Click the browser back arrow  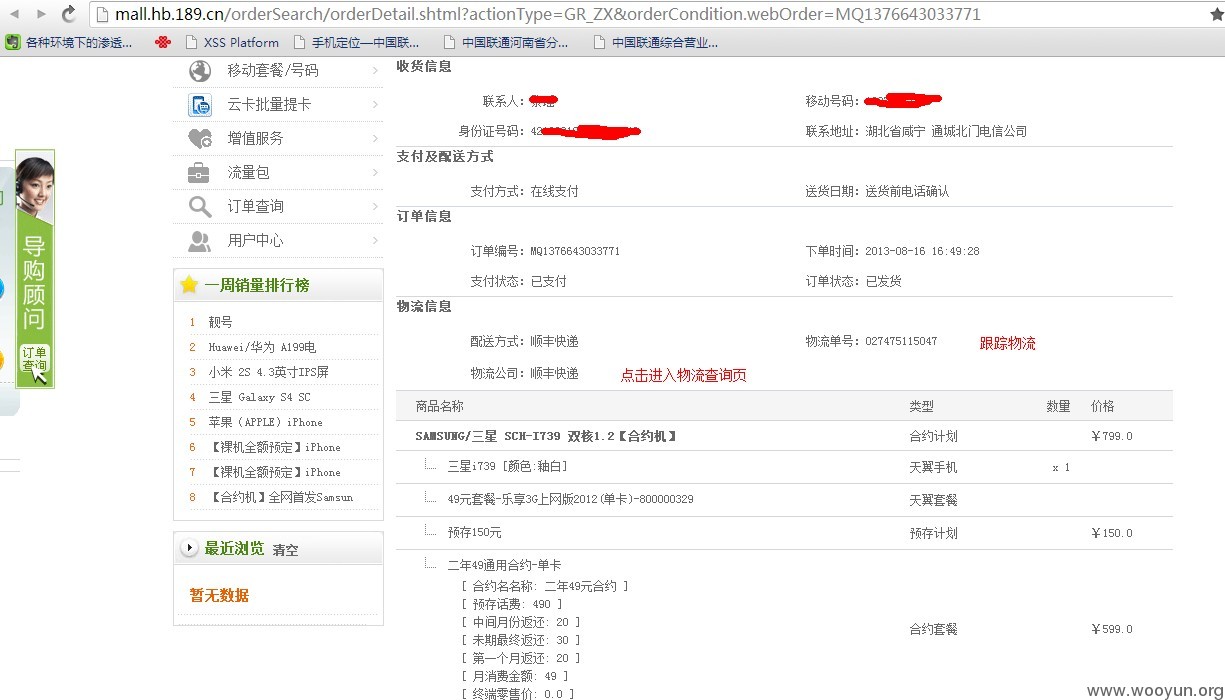(13, 14)
